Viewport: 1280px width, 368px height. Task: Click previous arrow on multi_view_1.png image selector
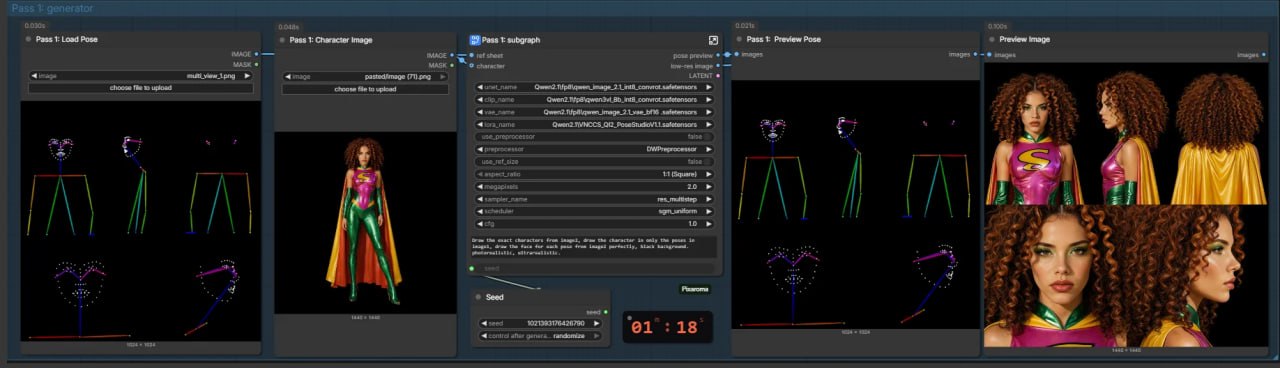34,76
